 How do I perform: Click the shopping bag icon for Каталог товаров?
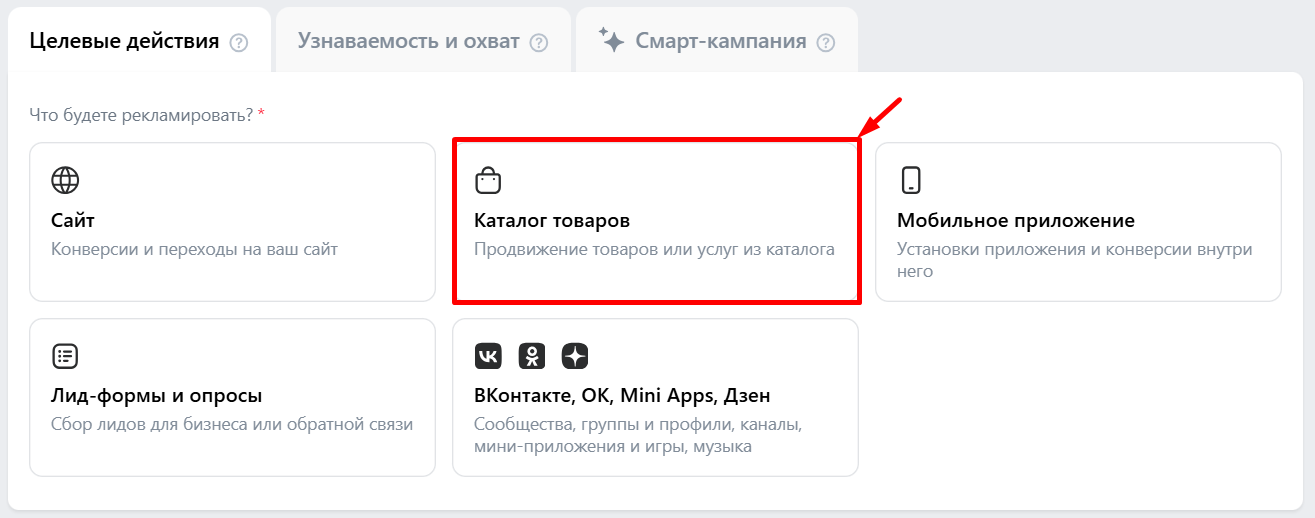click(x=487, y=180)
